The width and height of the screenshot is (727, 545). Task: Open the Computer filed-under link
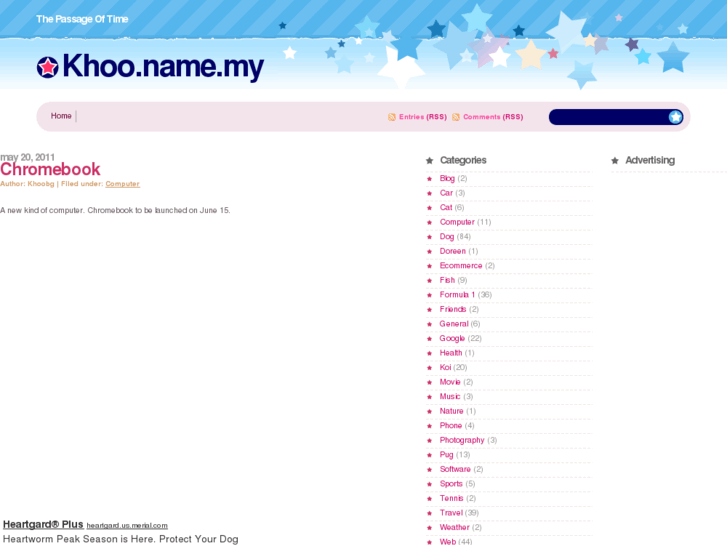[122, 184]
